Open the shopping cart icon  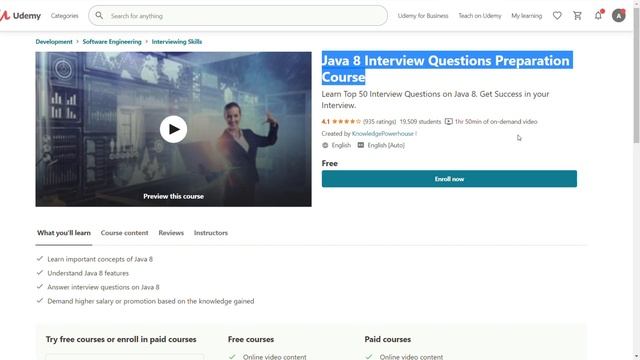pos(578,16)
